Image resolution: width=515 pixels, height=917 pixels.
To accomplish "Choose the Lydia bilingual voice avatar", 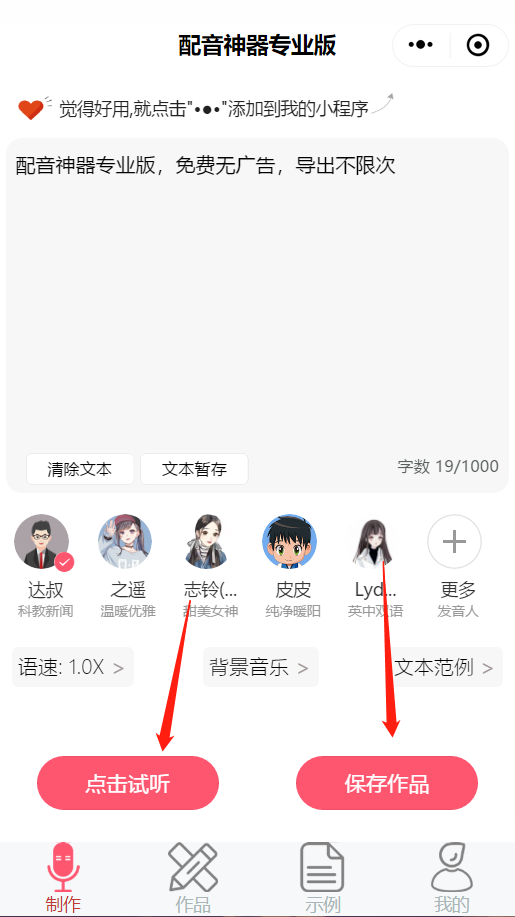I will click(x=373, y=542).
